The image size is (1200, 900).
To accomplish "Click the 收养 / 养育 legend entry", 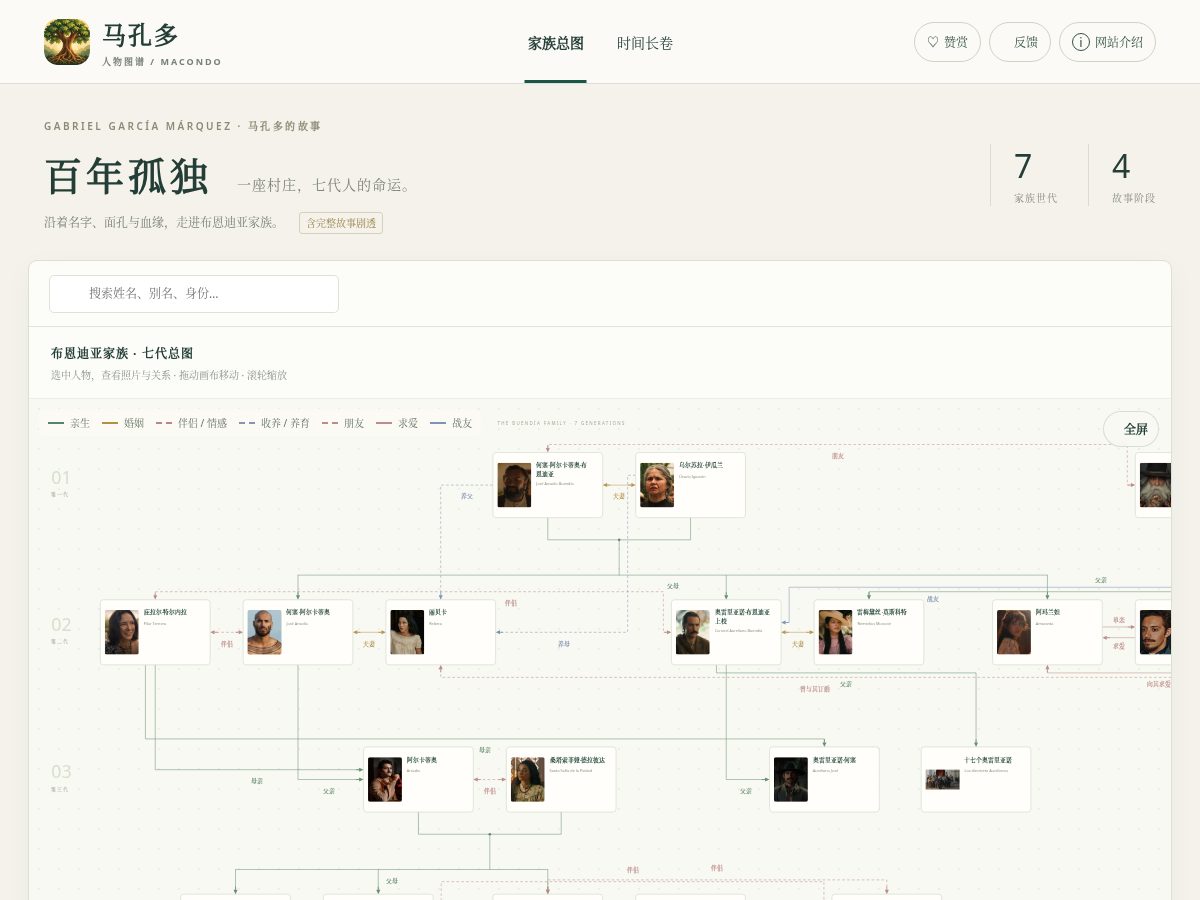I will pyautogui.click(x=274, y=423).
